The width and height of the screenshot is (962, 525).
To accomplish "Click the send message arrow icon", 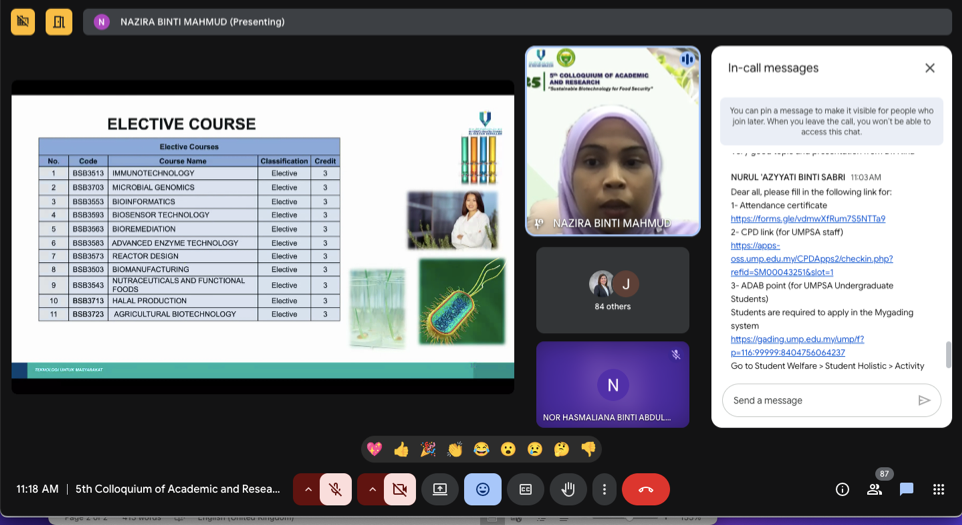I will click(924, 400).
